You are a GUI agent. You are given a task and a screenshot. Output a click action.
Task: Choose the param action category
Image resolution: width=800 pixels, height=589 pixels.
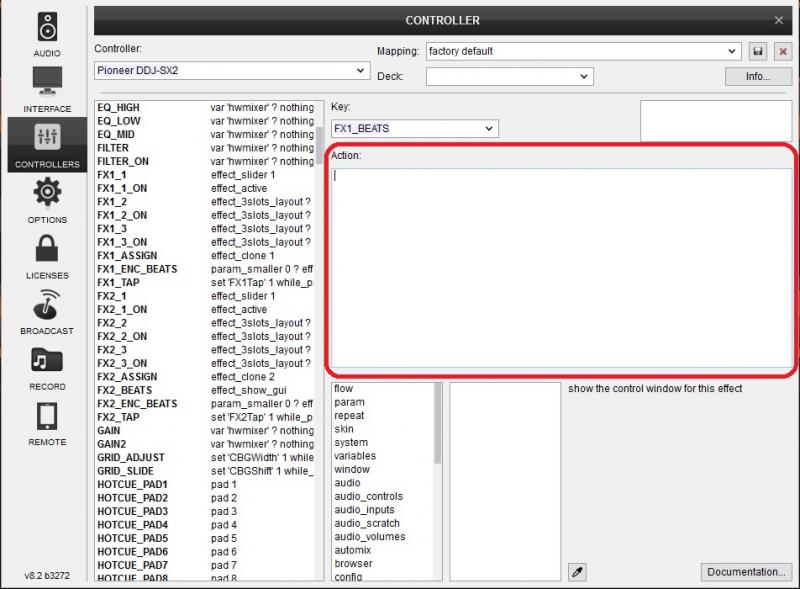(383, 402)
